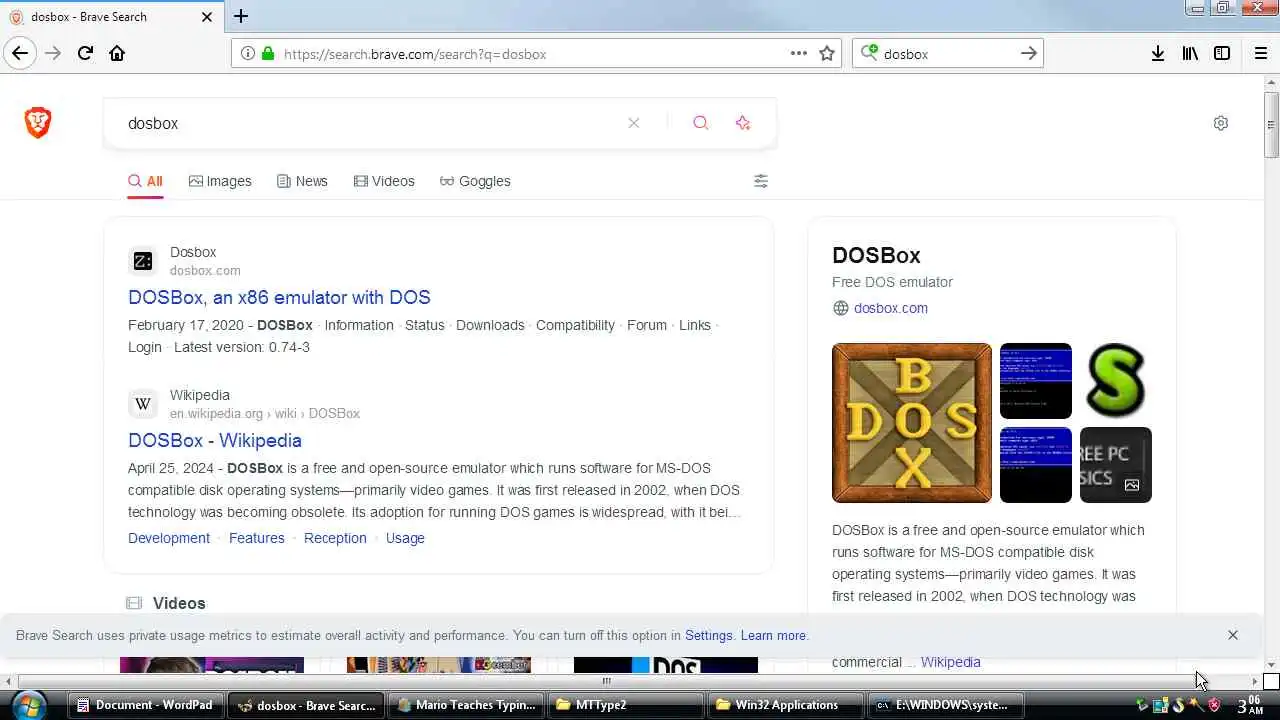Open the large DOSBox logo image
The width and height of the screenshot is (1280, 720).
point(912,423)
